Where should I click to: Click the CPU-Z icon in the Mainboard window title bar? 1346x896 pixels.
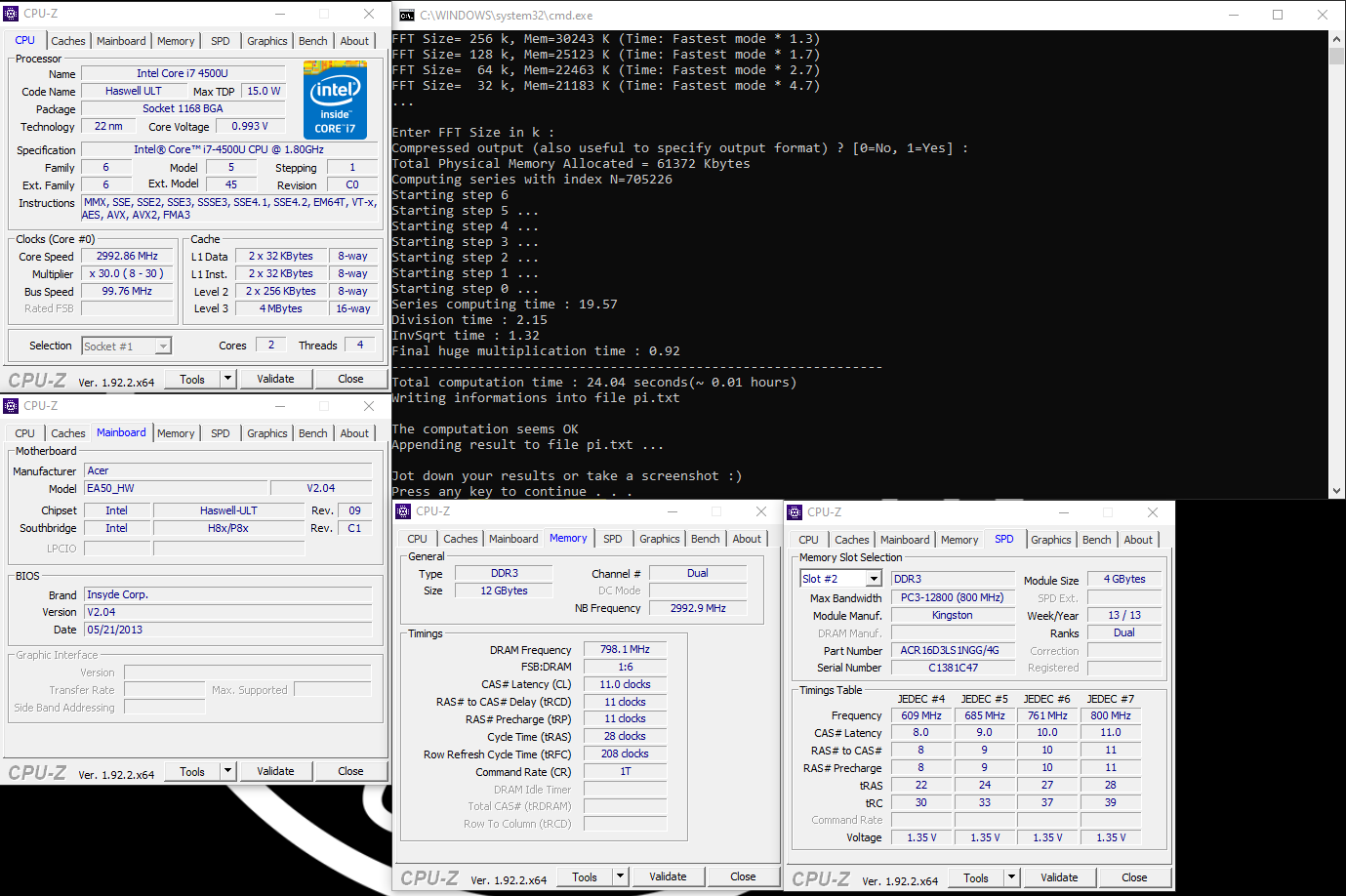(x=12, y=406)
